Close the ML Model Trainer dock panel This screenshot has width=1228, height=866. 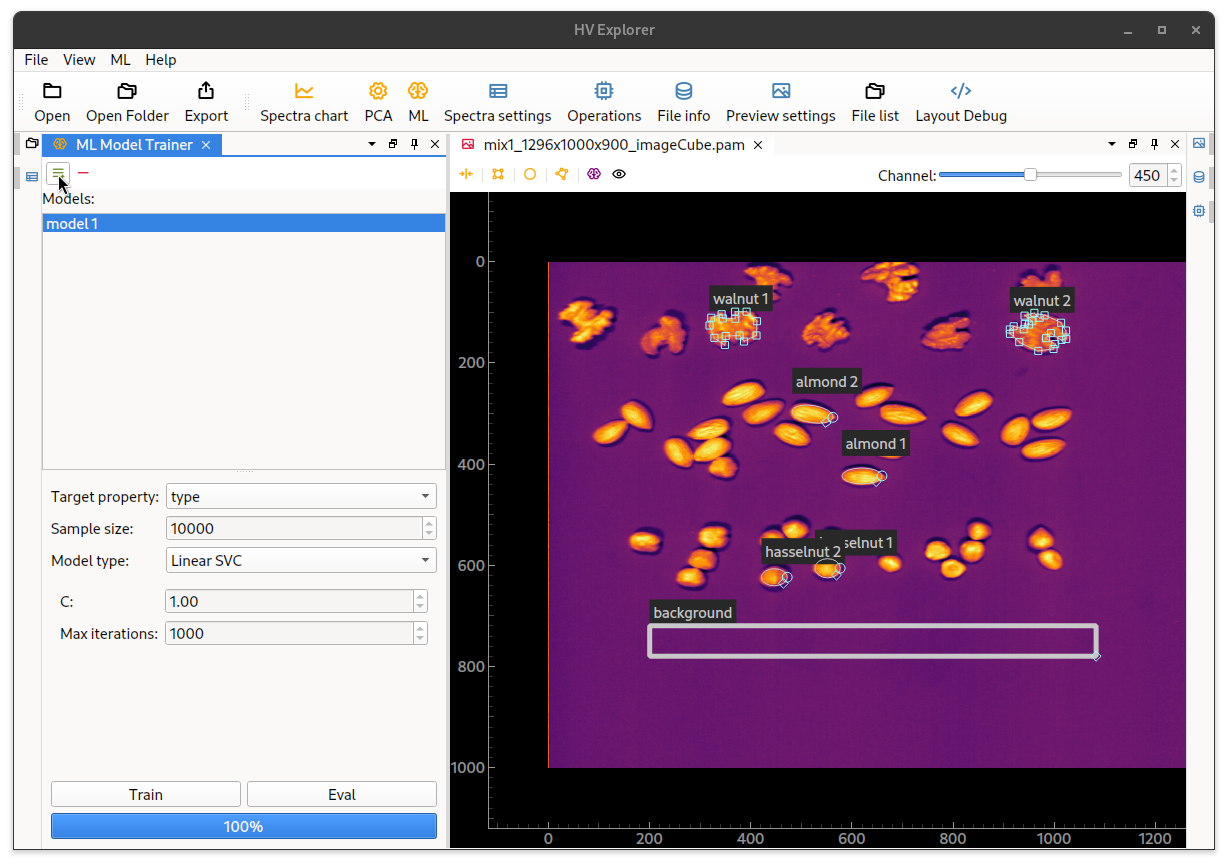coord(435,144)
